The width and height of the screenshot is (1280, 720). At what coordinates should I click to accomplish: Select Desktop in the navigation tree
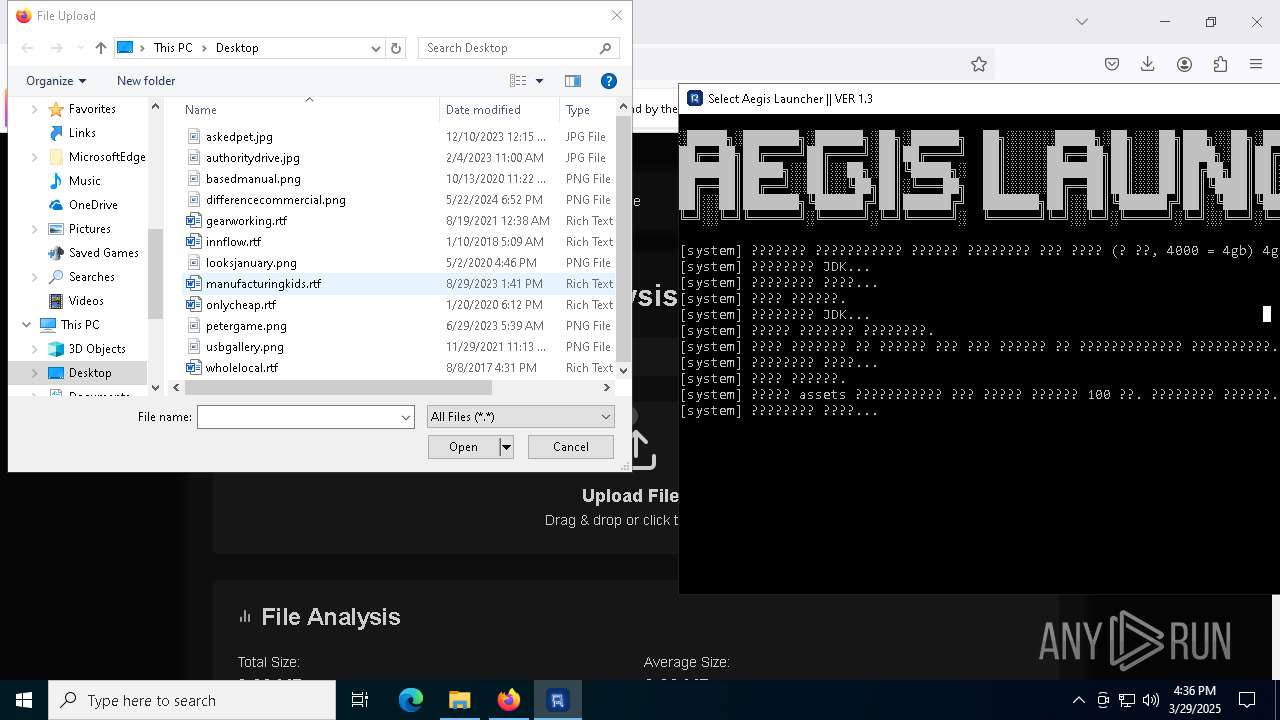tap(90, 373)
